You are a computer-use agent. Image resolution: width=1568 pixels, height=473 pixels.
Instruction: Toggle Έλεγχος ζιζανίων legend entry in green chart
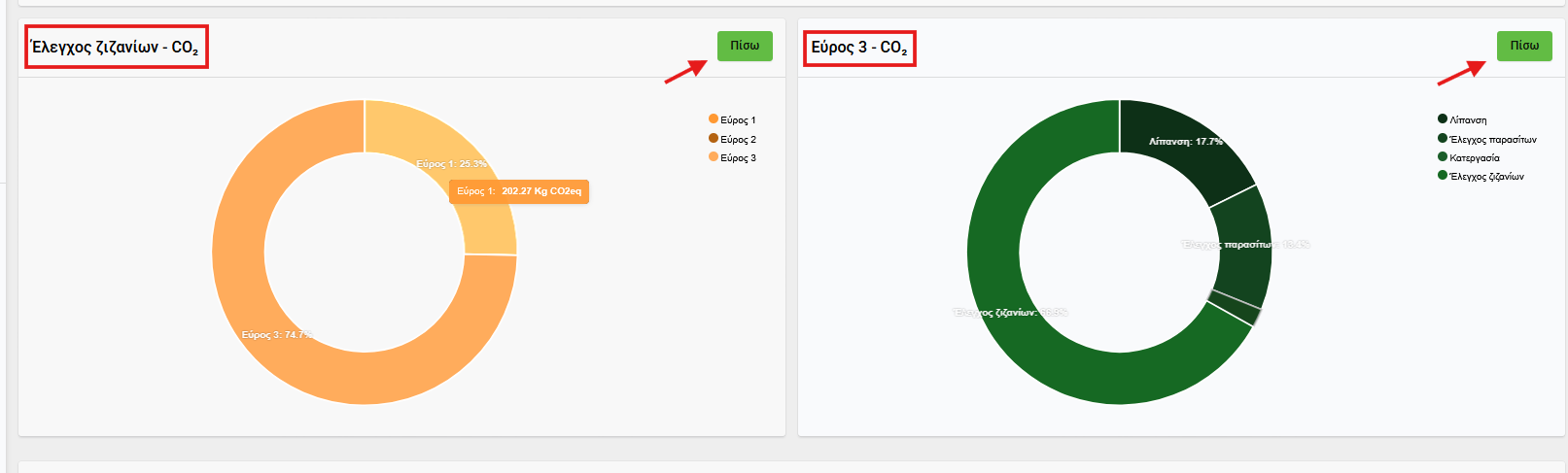(x=1486, y=177)
